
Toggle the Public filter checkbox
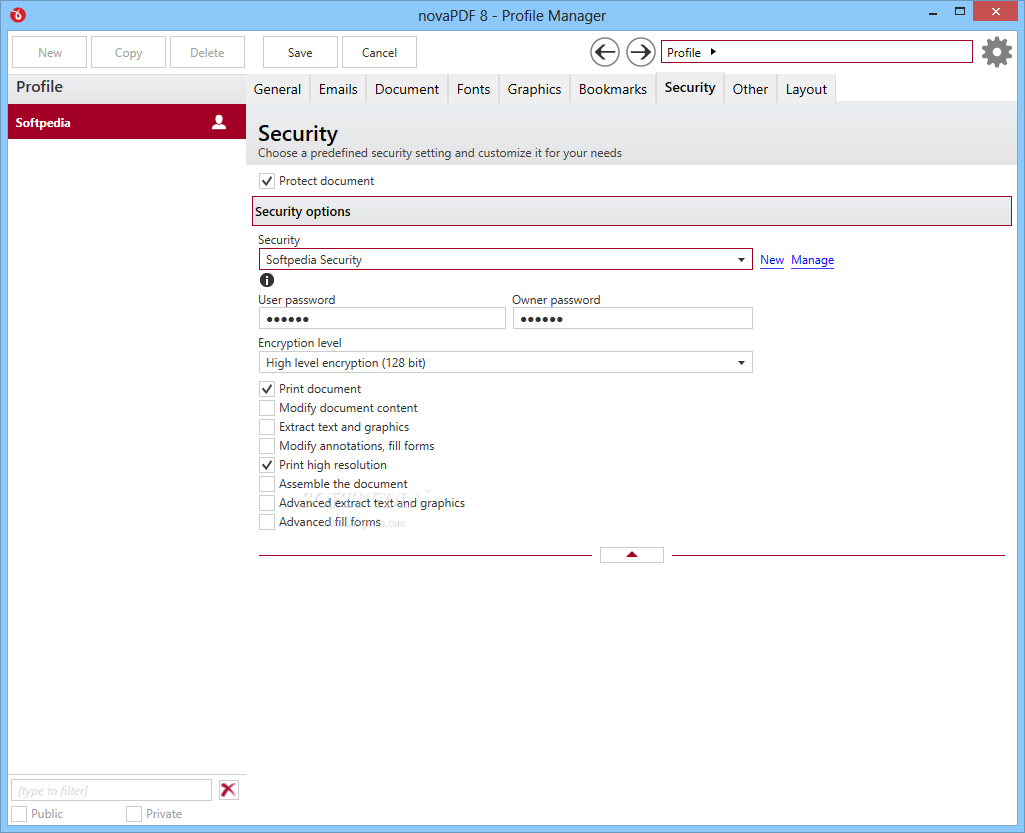[20, 814]
